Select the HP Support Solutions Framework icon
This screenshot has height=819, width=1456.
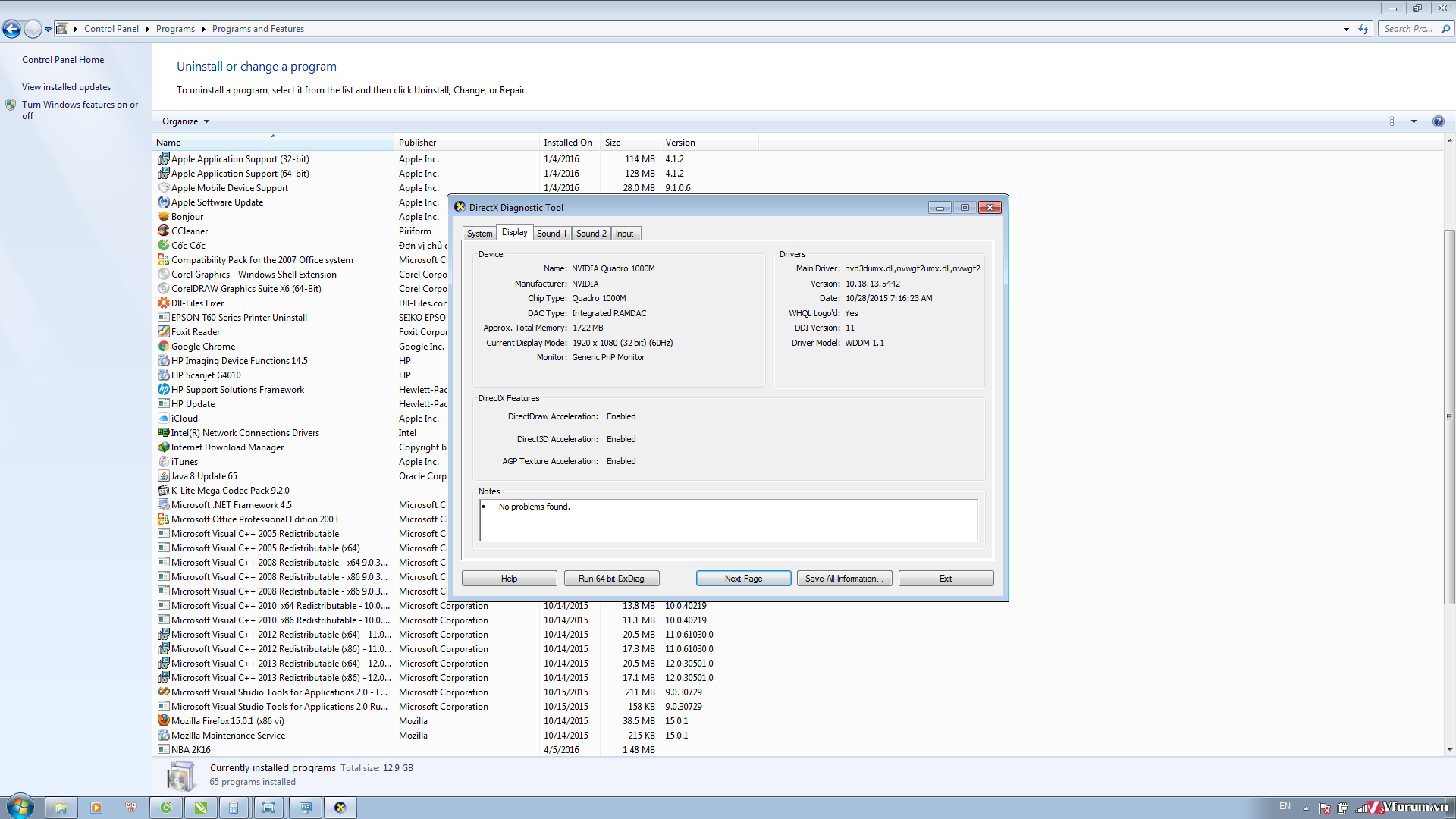click(163, 390)
